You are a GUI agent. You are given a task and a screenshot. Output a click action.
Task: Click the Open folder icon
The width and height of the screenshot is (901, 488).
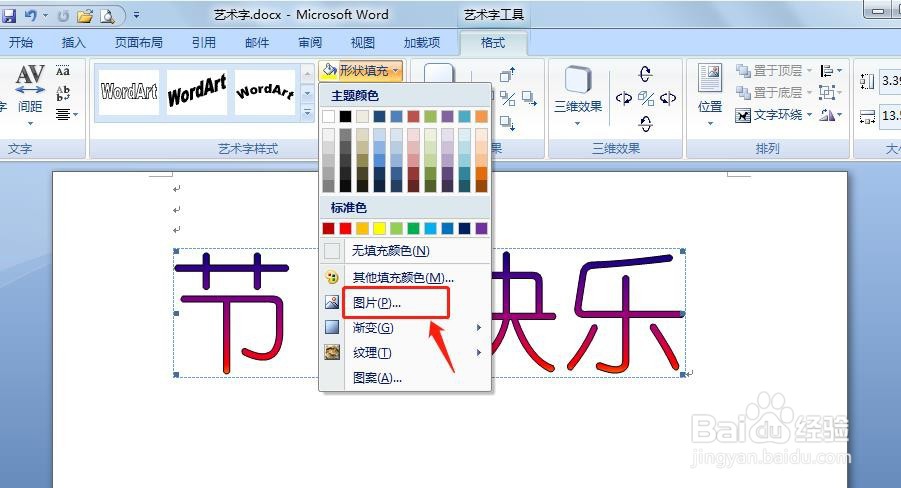click(85, 16)
